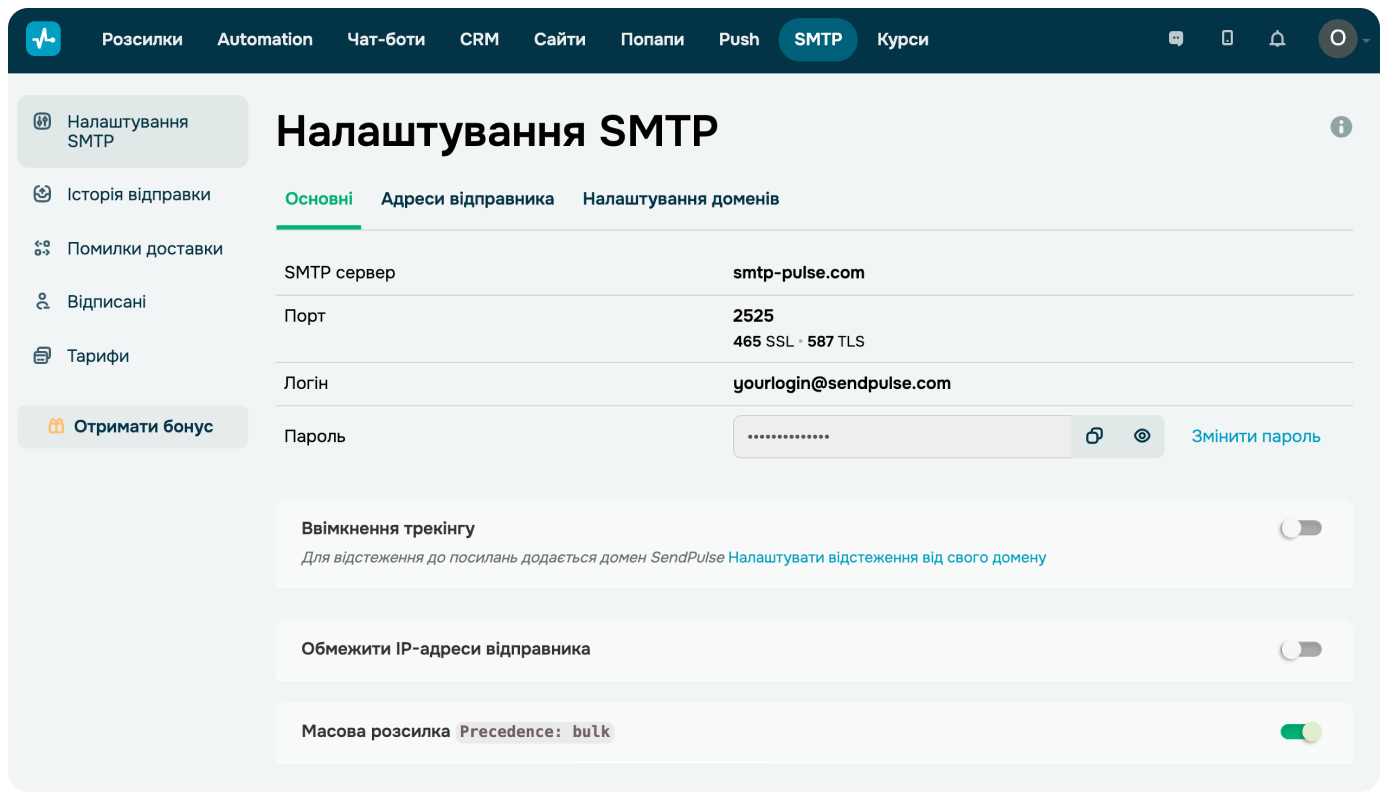Open the chat support icon in header

[1176, 39]
